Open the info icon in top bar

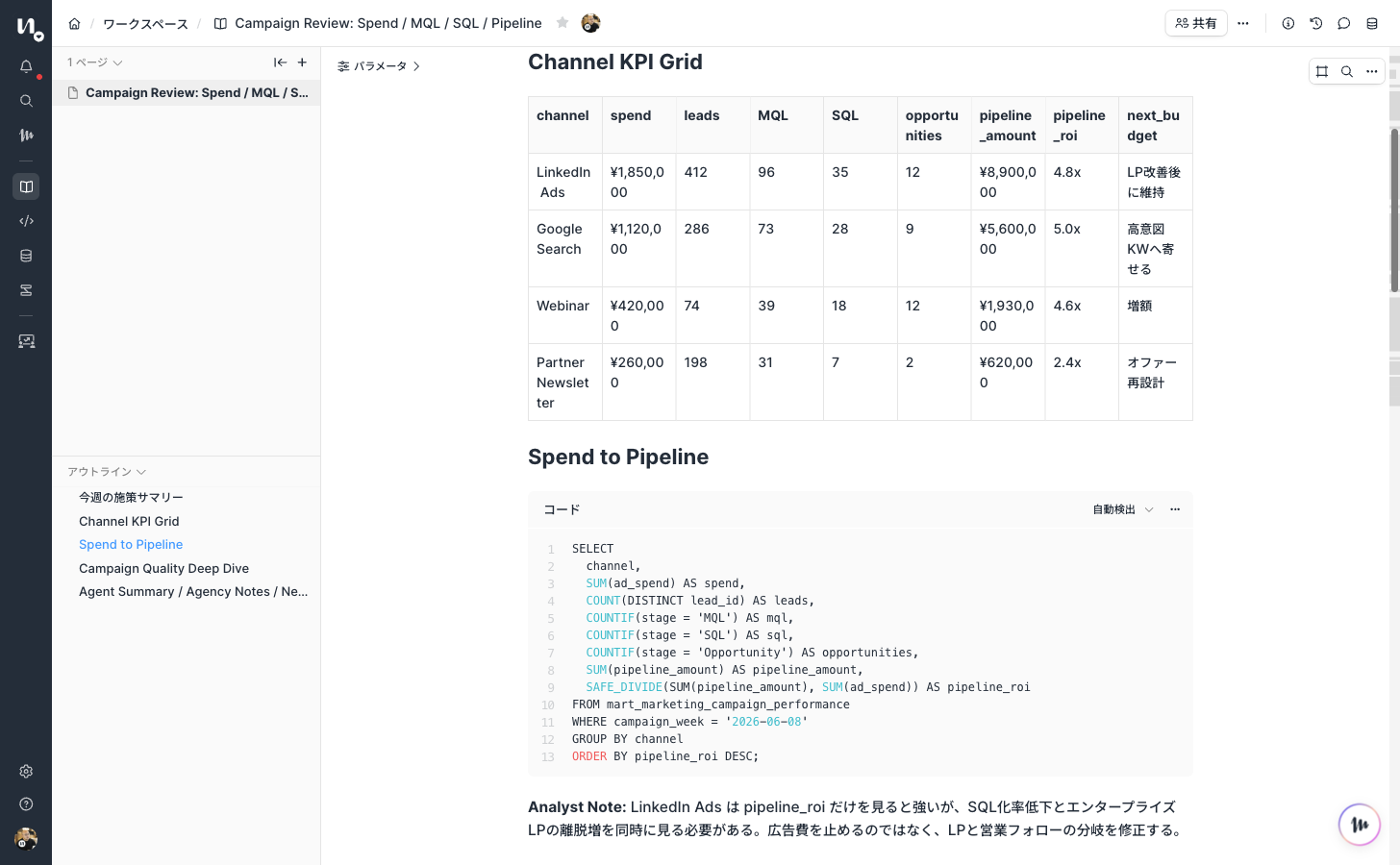tap(1288, 23)
